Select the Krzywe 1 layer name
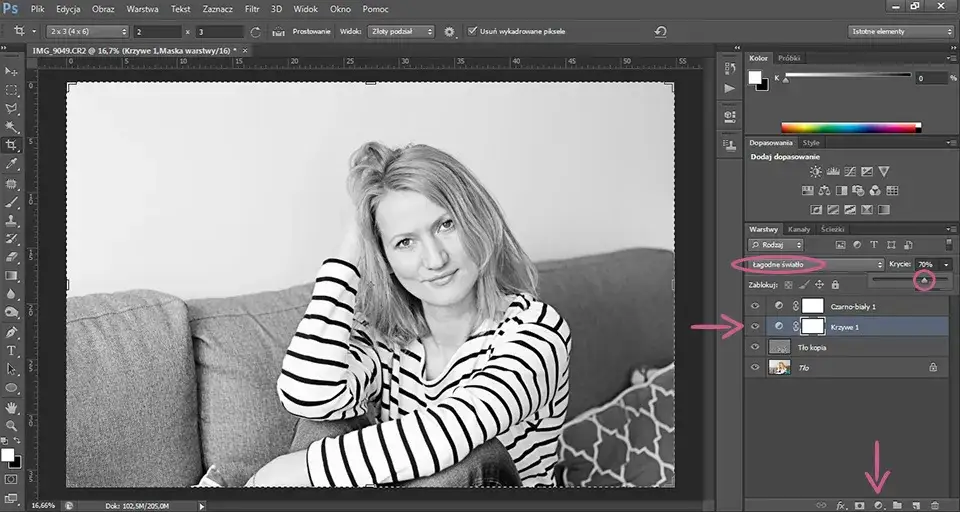The height and width of the screenshot is (512, 960). tap(844, 327)
